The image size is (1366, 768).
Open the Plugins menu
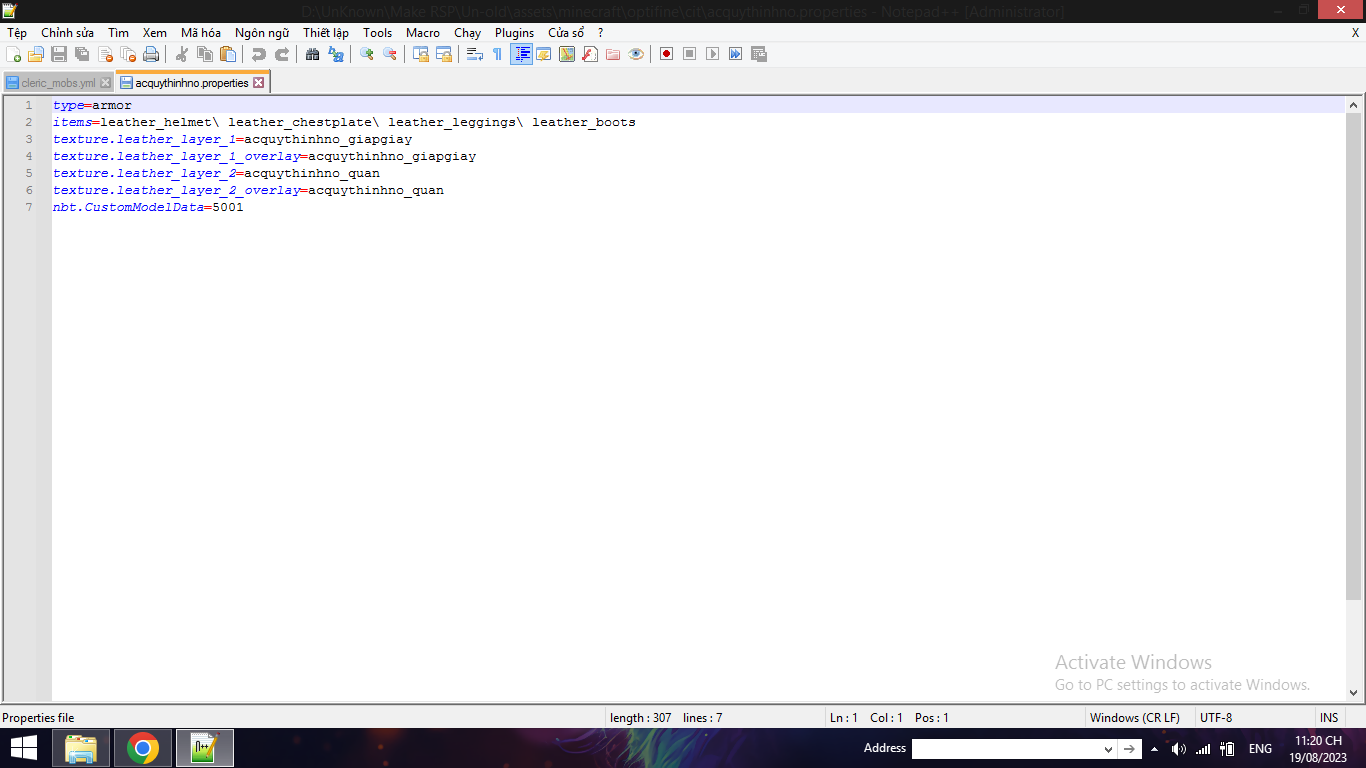pos(514,33)
